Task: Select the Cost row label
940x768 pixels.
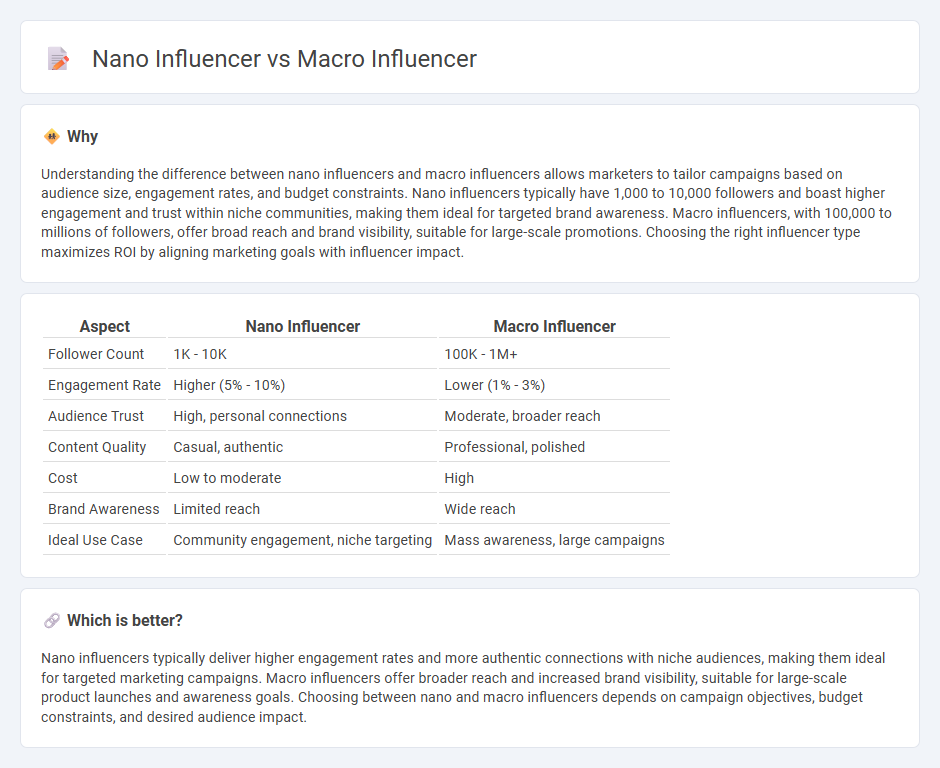Action: 63,478
